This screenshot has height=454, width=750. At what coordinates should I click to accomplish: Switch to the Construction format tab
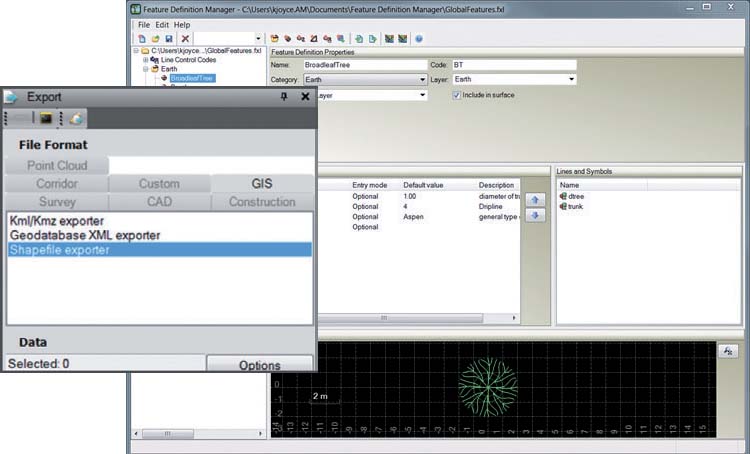[262, 202]
